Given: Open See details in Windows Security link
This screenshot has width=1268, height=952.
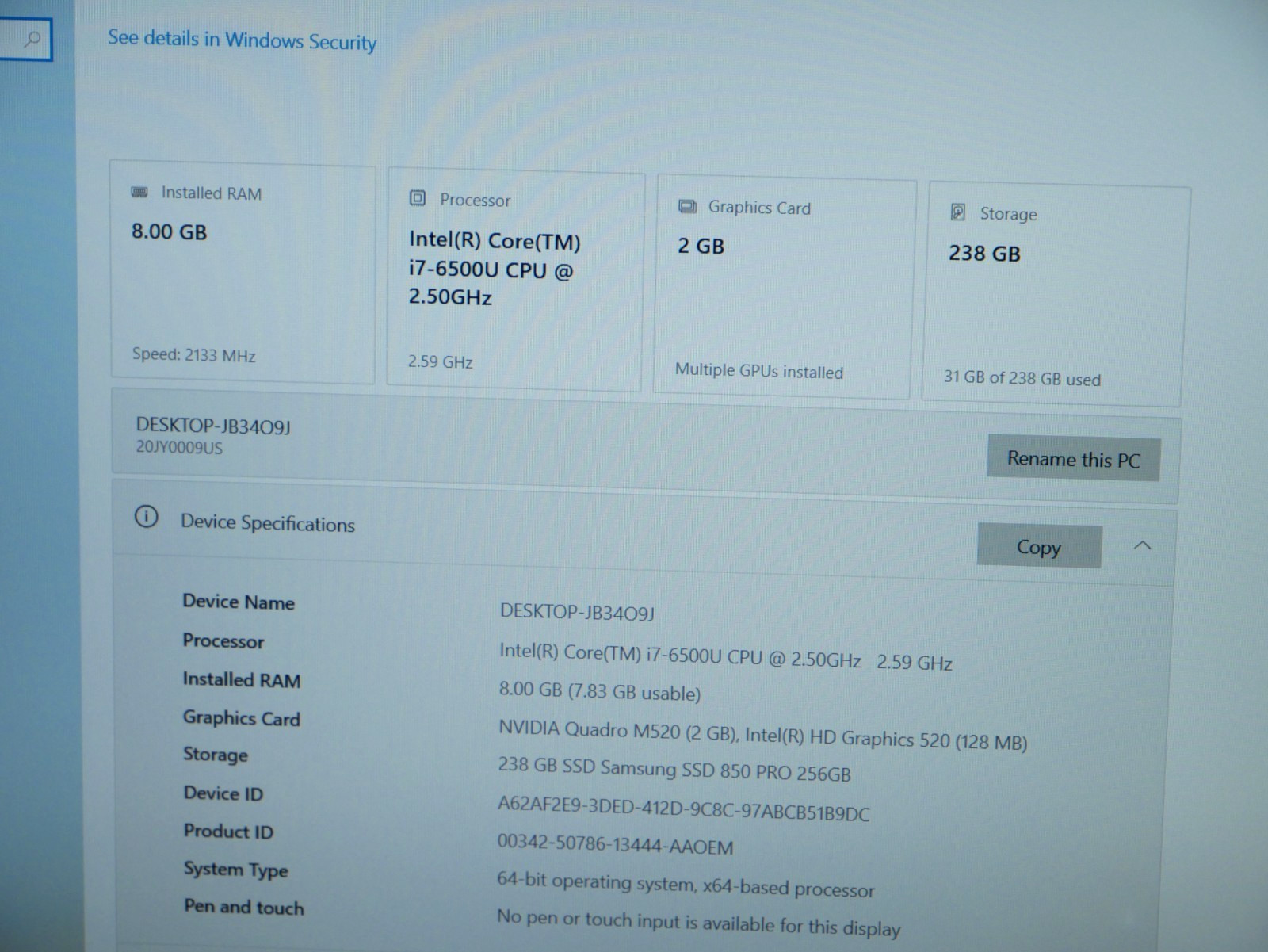Looking at the screenshot, I should coord(243,40).
